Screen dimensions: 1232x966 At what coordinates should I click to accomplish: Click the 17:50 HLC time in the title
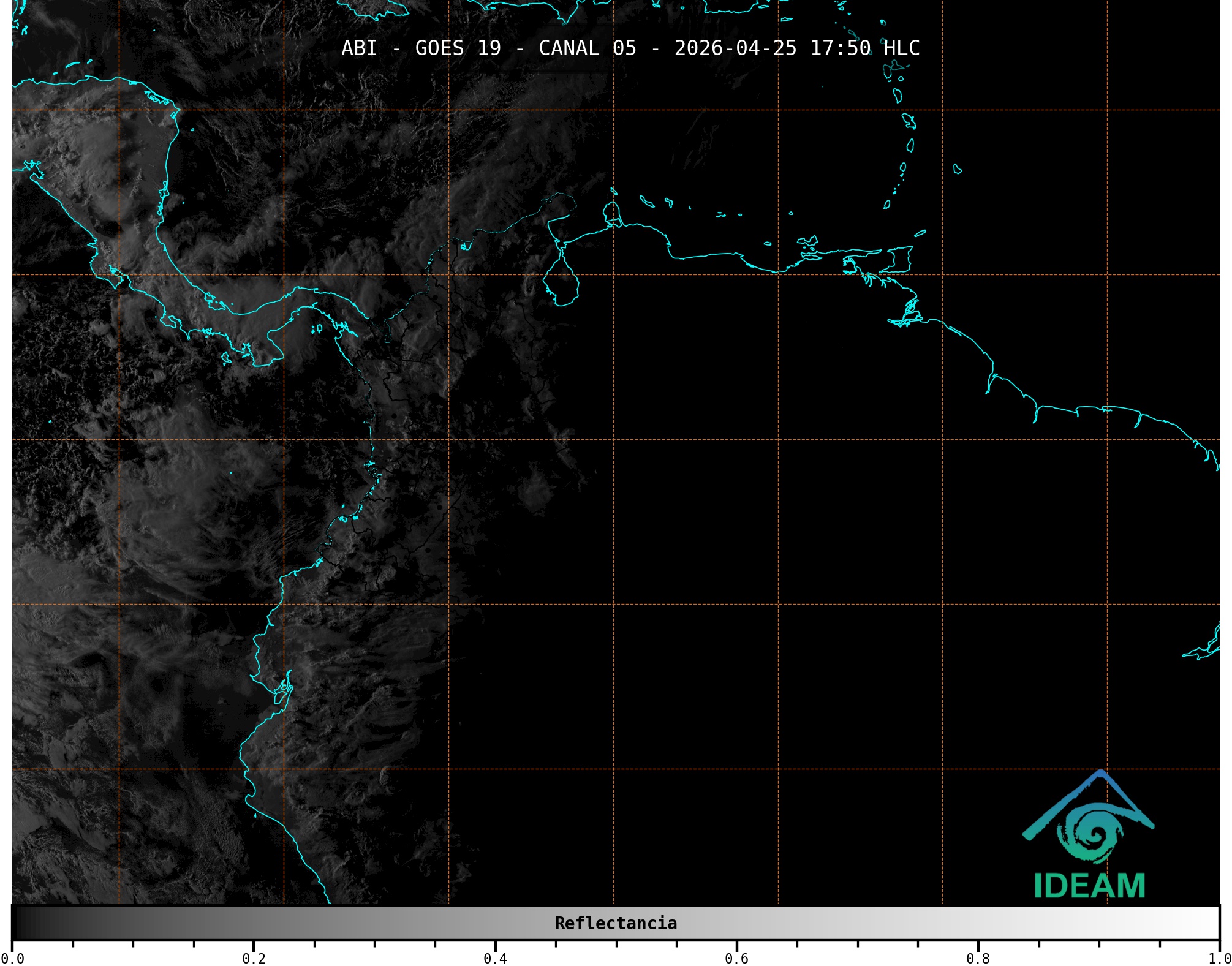tap(864, 48)
